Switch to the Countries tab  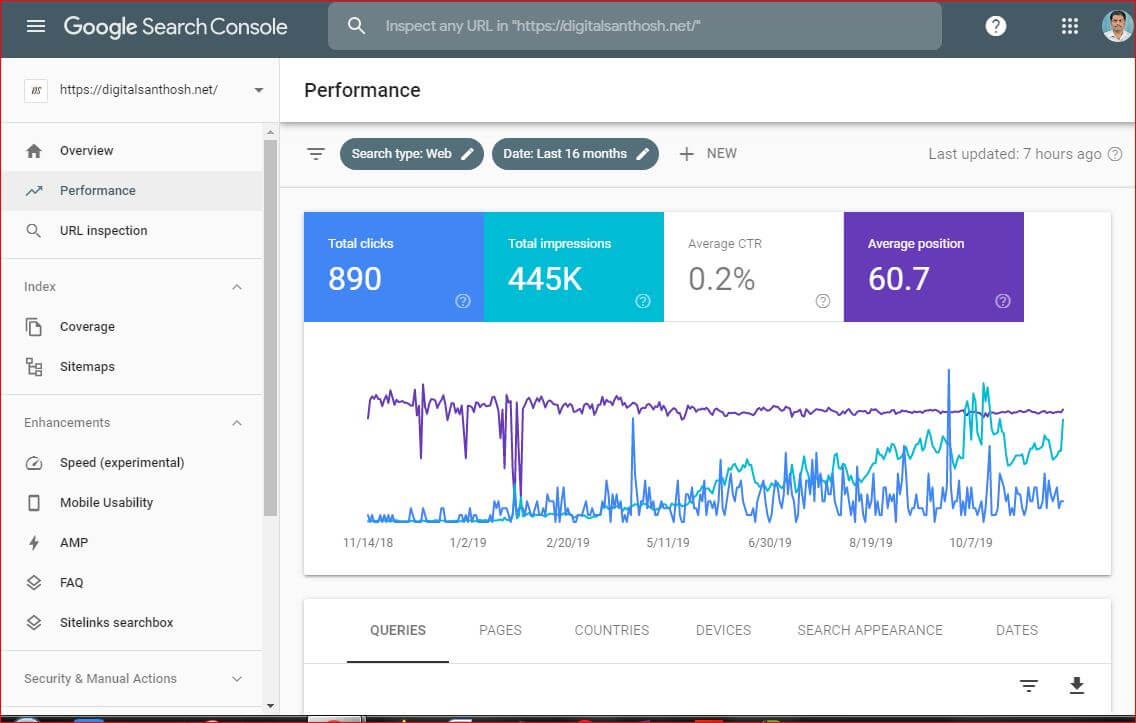[x=611, y=630]
